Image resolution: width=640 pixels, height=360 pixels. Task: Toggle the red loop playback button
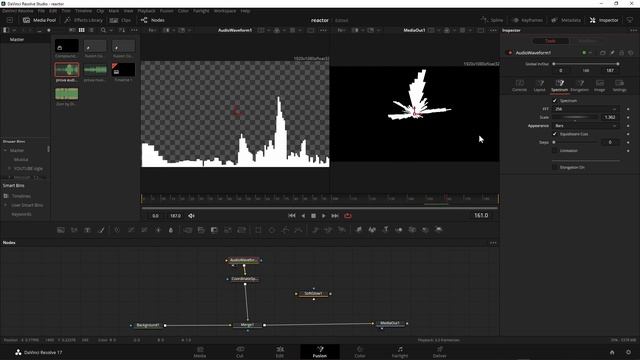click(x=348, y=216)
